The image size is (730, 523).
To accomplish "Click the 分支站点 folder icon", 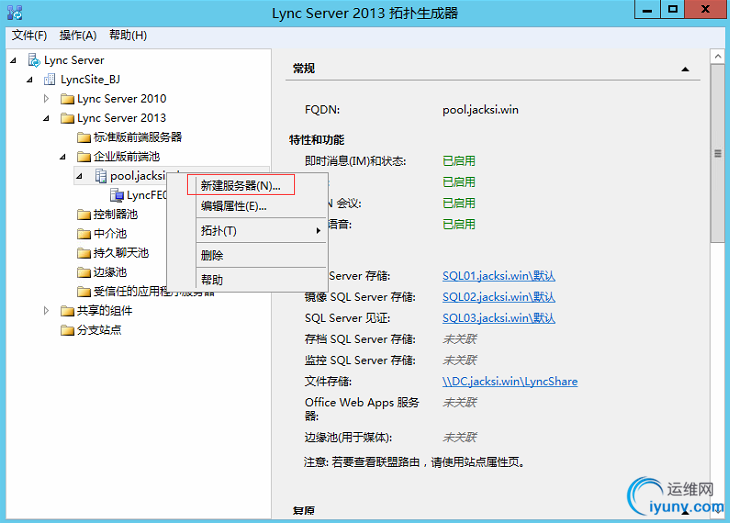I will click(68, 330).
